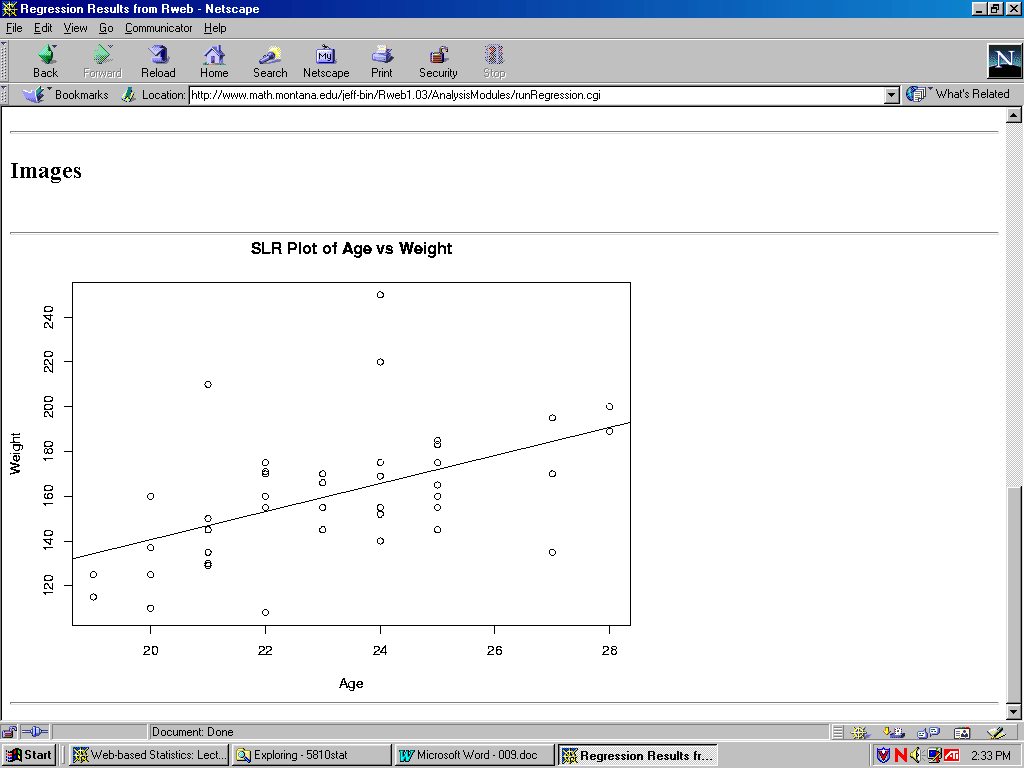This screenshot has height=768, width=1024.
Task: Go to Home via toolbar icon
Action: coord(214,61)
